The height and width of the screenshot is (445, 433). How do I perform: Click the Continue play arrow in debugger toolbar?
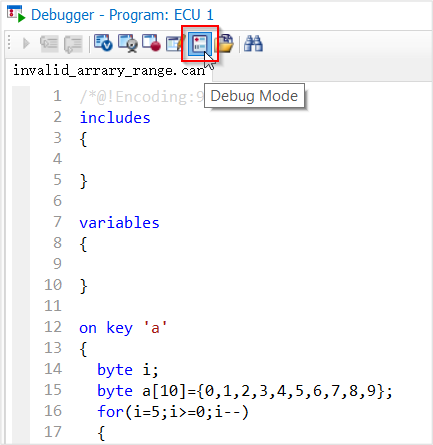(x=26, y=43)
